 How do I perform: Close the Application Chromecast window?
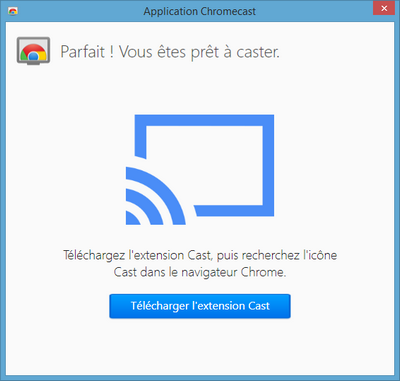384,9
